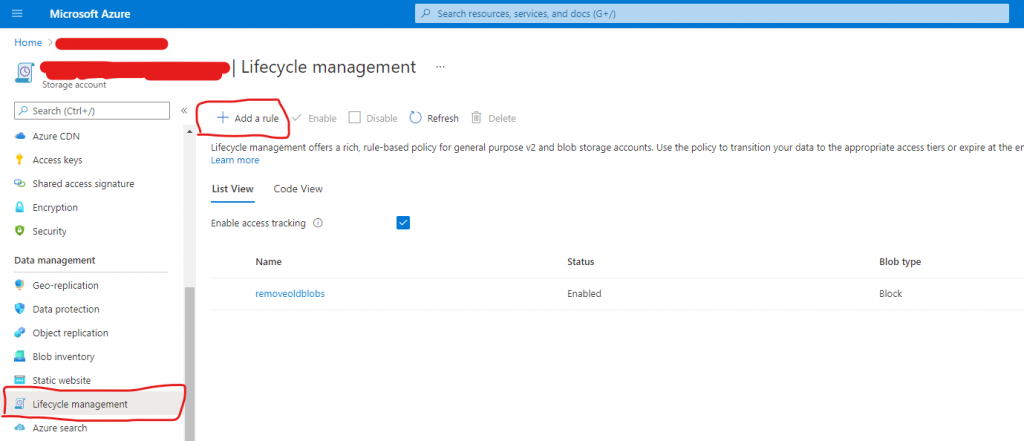Switch to the Code View tab
1024x441 pixels.
point(298,189)
